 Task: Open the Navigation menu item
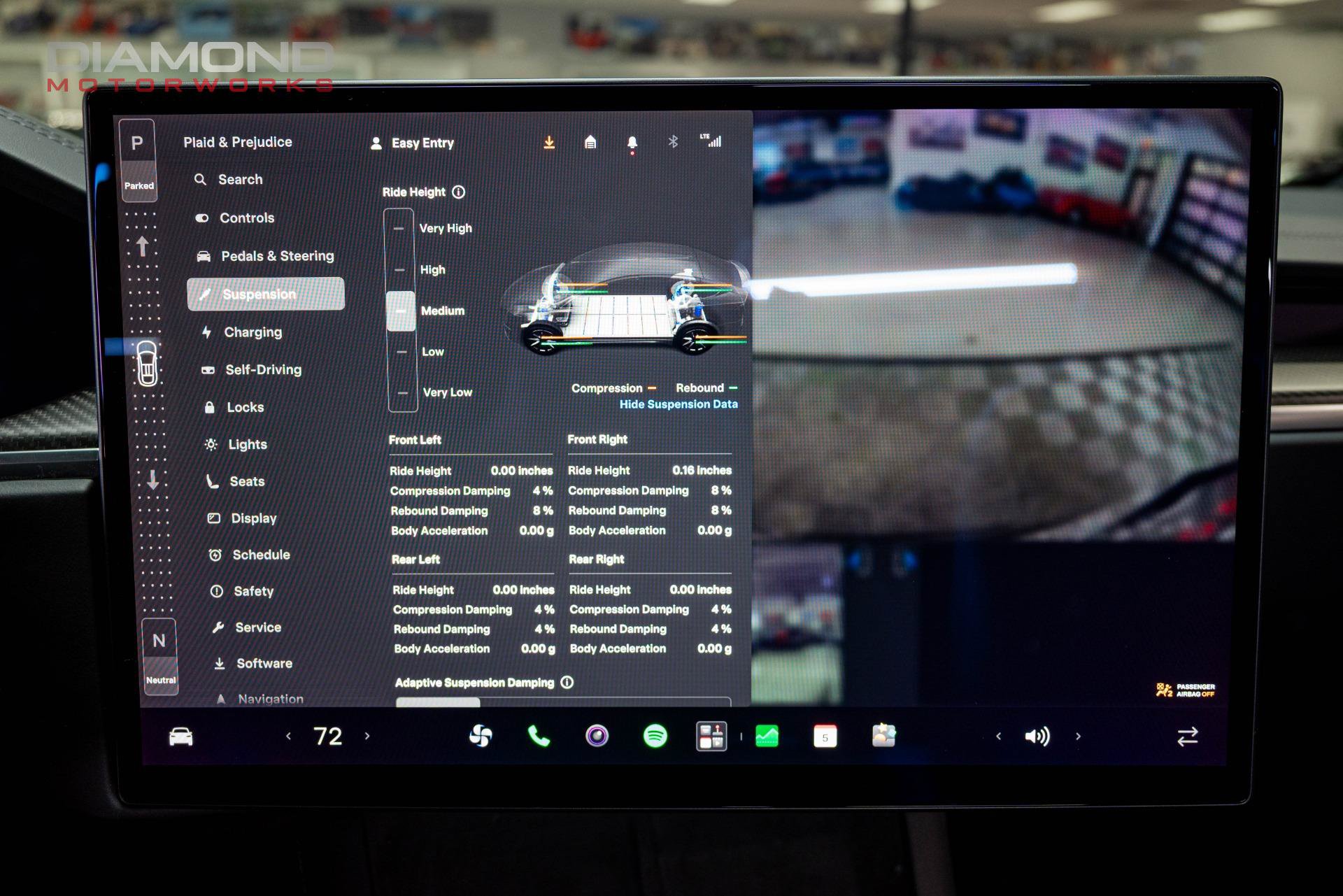pyautogui.click(x=259, y=699)
